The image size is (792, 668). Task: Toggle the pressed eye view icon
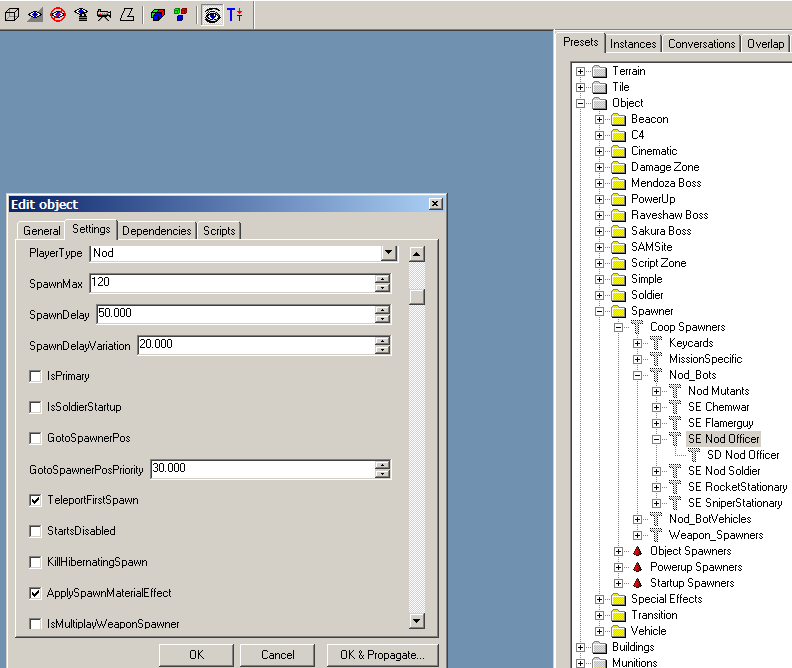click(212, 15)
